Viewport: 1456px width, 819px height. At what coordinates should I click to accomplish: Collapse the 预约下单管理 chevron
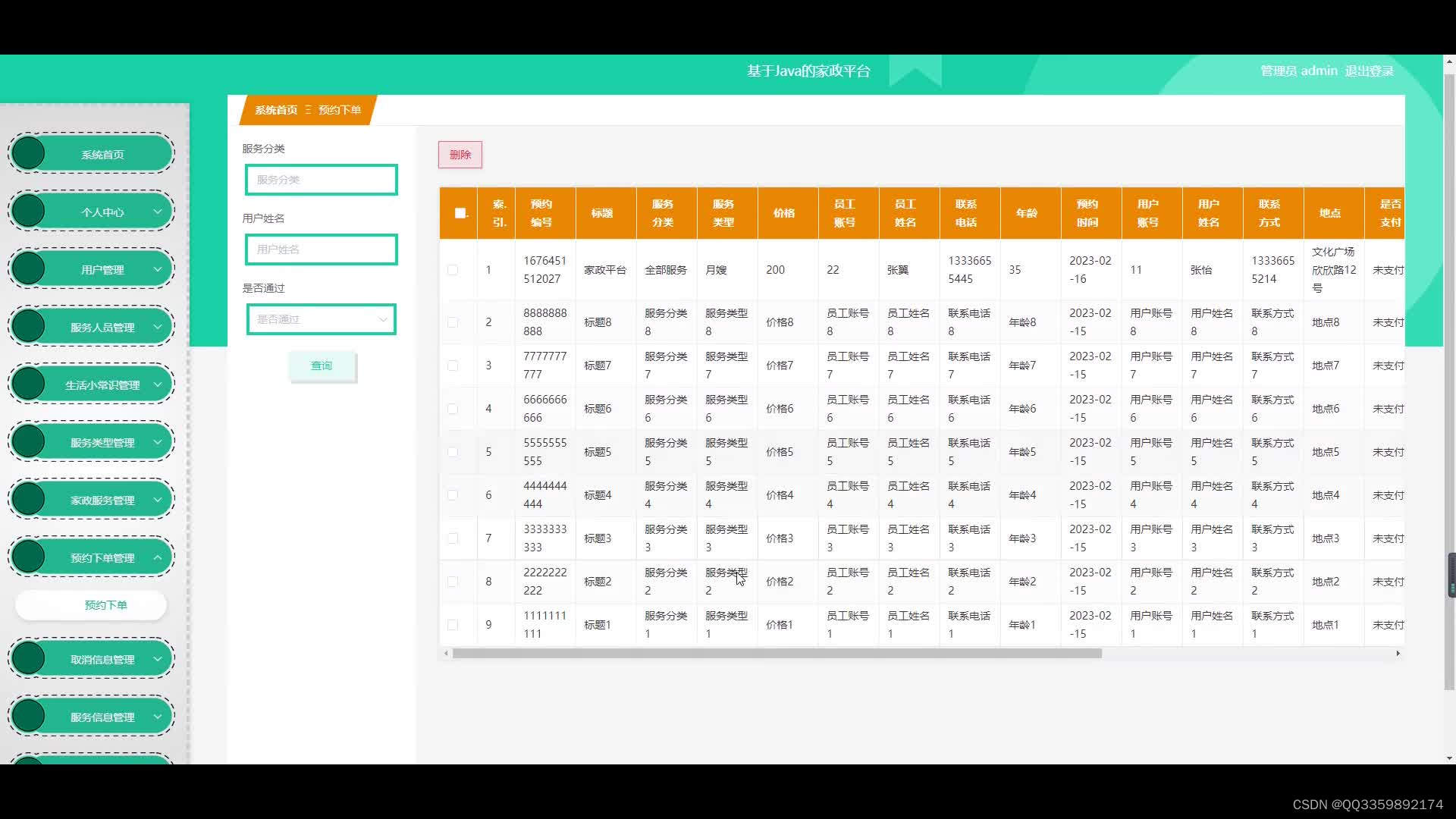coord(158,557)
